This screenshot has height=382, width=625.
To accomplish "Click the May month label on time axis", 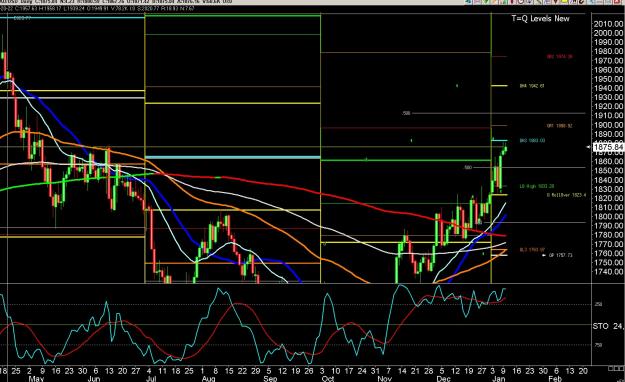I will point(36,378).
